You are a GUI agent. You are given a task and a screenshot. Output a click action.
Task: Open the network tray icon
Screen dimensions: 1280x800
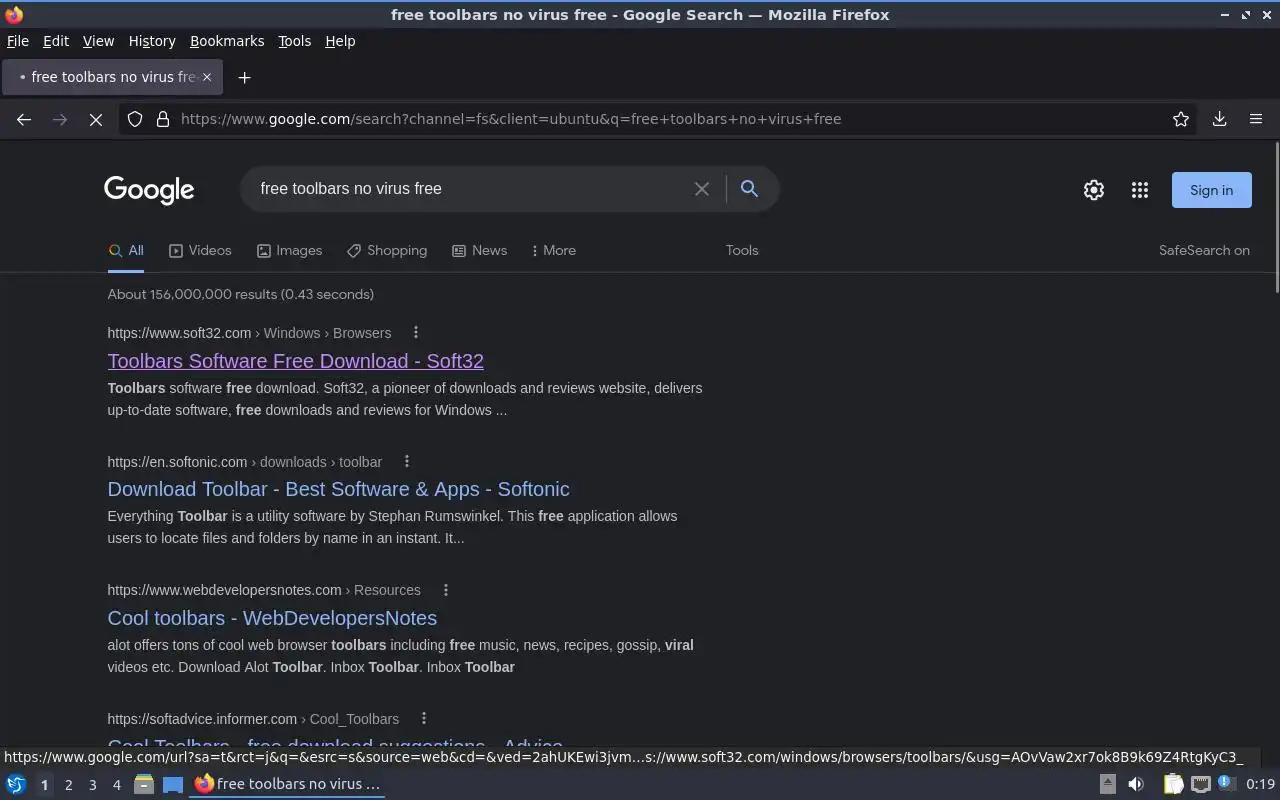click(1201, 784)
